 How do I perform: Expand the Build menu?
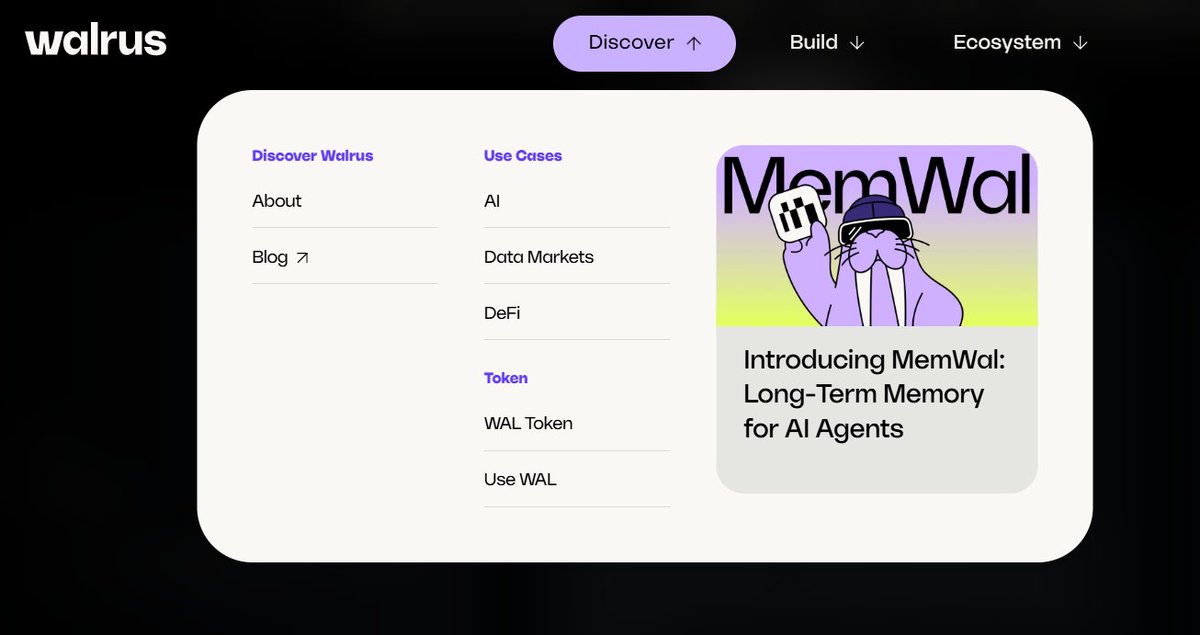(827, 43)
